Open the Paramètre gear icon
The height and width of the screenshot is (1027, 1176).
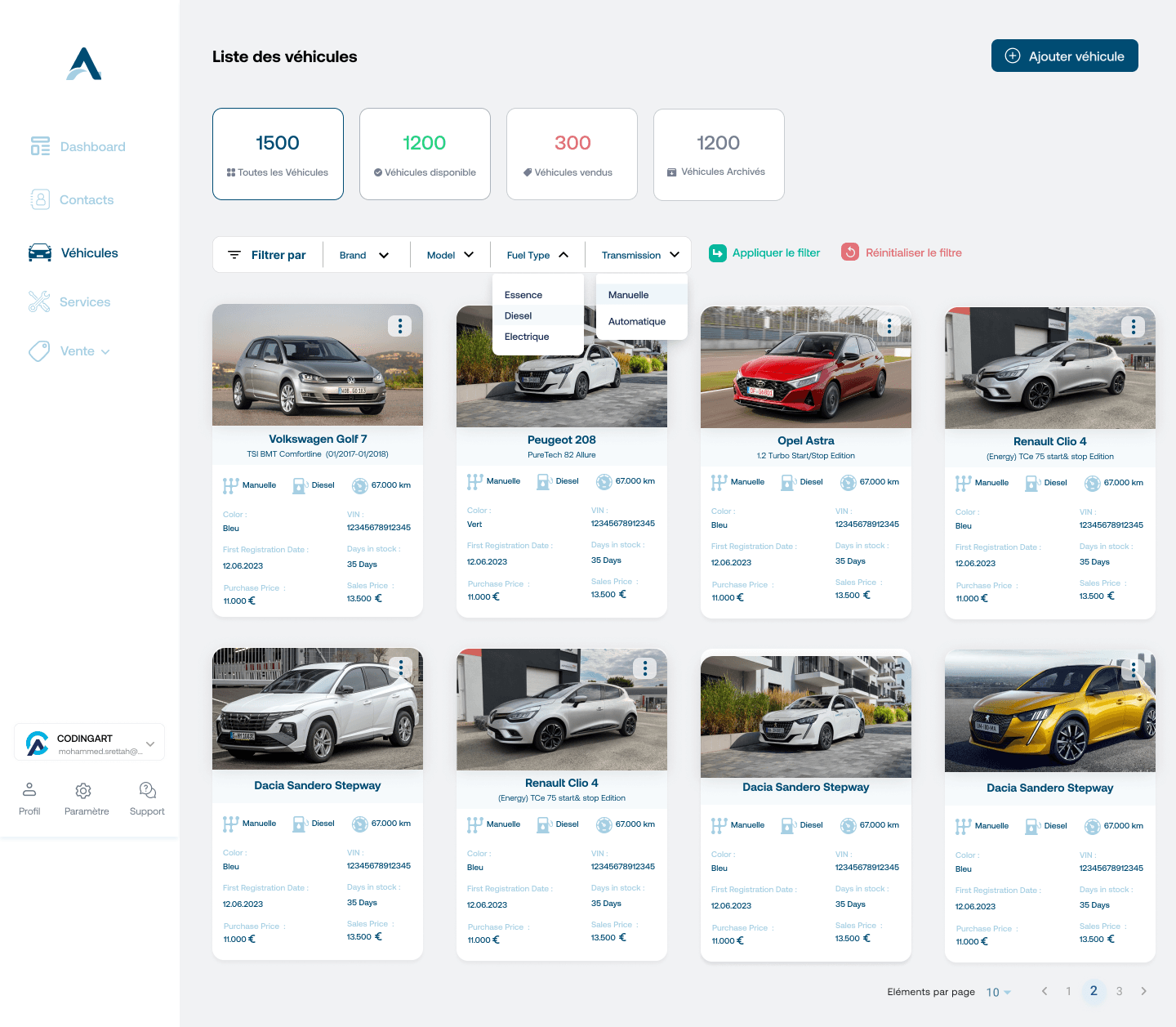tap(83, 790)
